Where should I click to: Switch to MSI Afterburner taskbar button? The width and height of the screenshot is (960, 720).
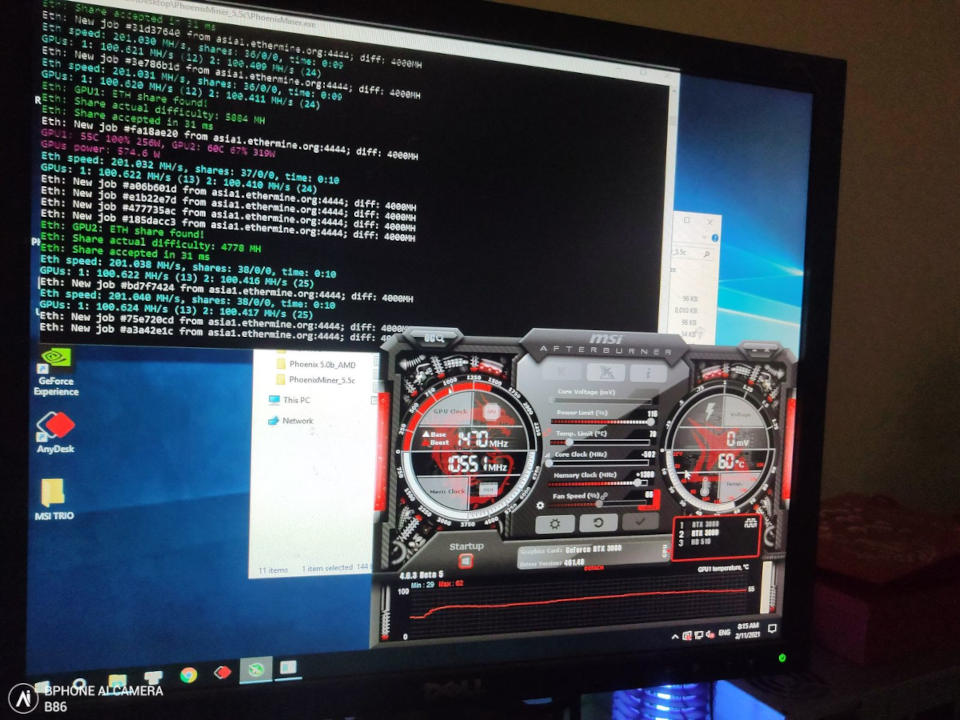pos(255,669)
